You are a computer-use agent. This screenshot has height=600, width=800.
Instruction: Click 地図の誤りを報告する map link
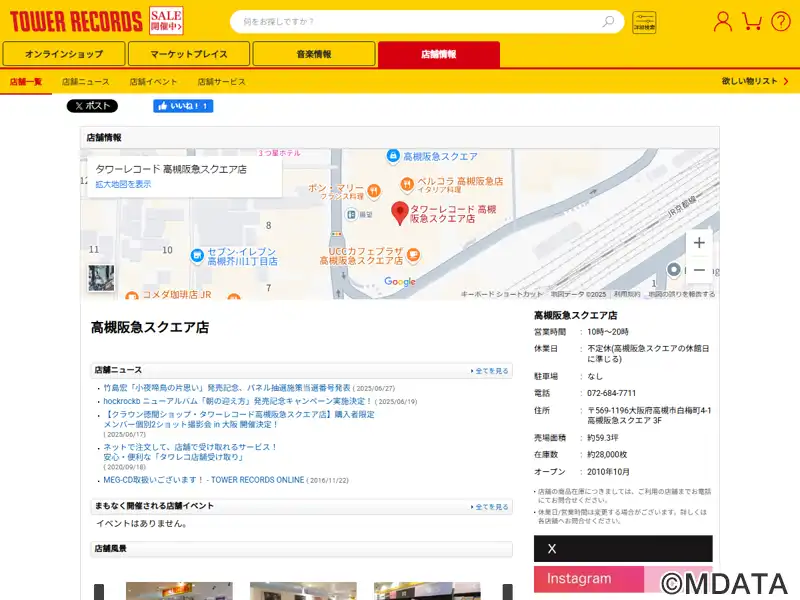(681, 294)
